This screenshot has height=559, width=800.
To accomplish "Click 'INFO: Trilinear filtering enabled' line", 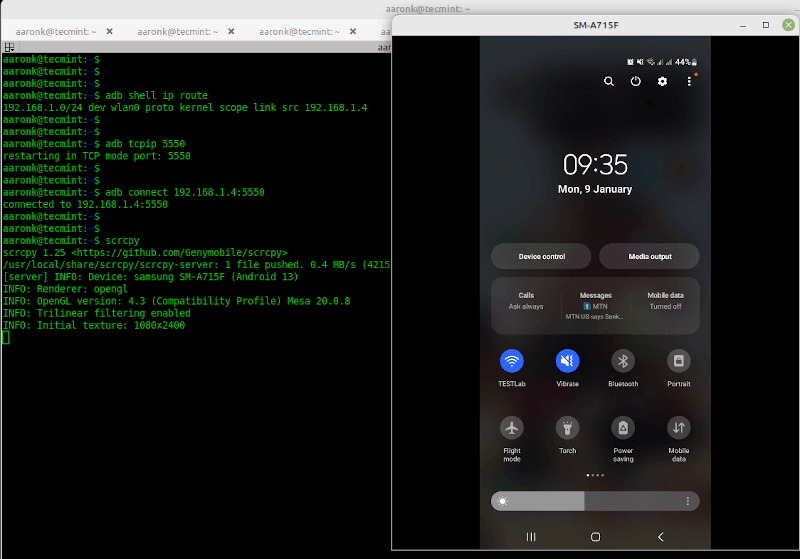I will click(x=96, y=313).
